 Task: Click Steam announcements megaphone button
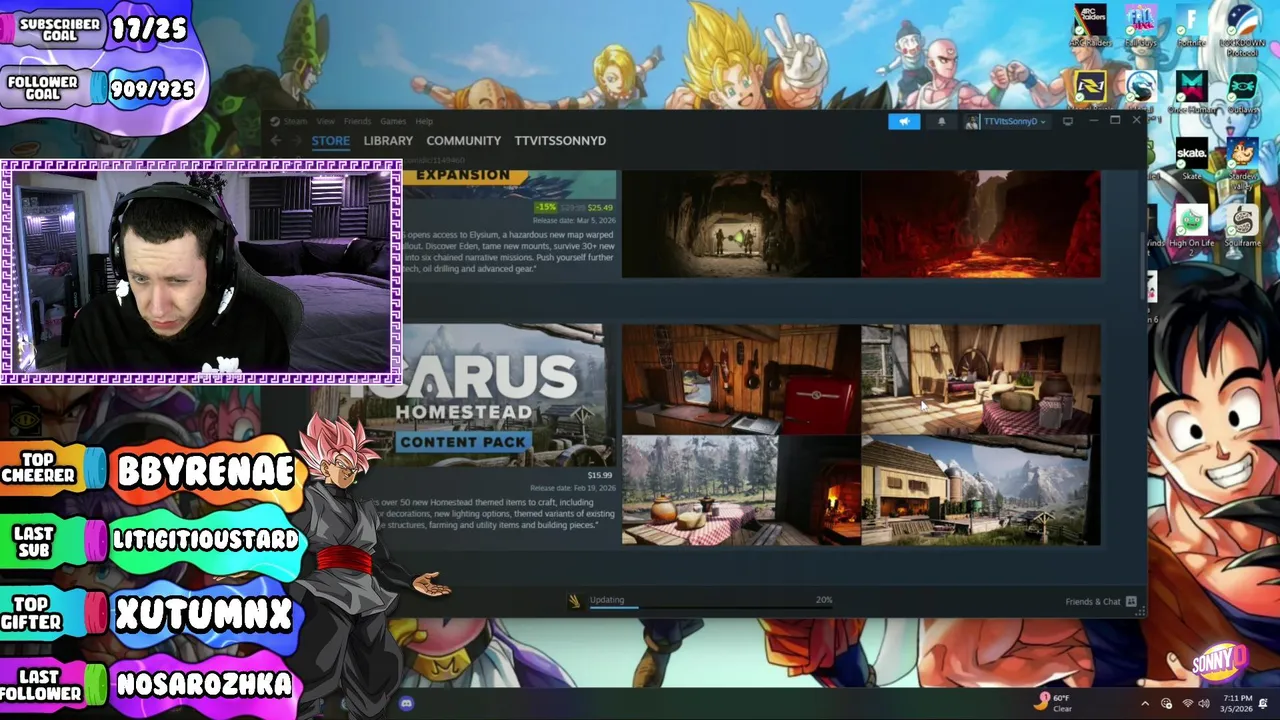904,121
